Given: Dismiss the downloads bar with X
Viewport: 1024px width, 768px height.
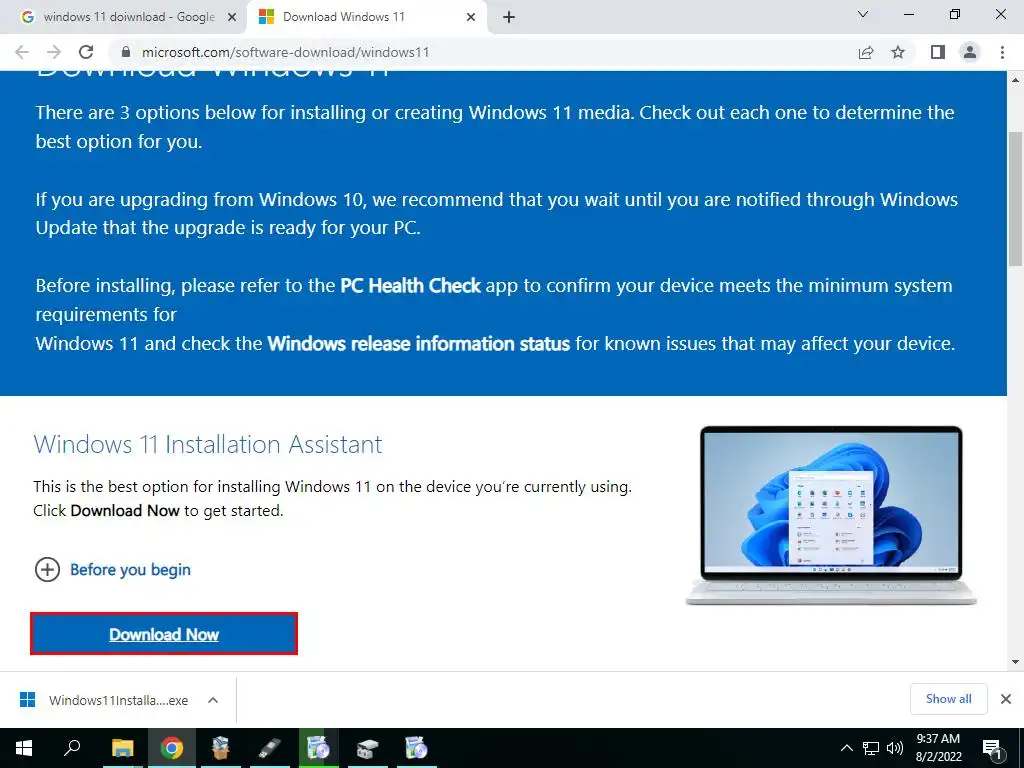Looking at the screenshot, I should (x=1006, y=699).
